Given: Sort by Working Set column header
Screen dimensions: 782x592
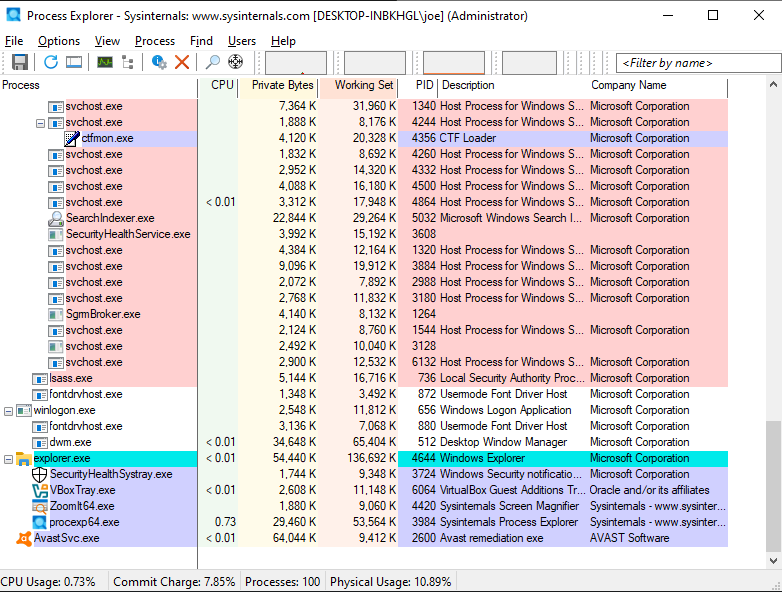Looking at the screenshot, I should [x=359, y=85].
